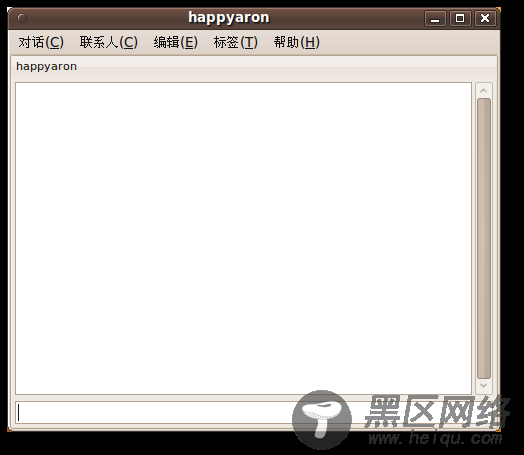Open the 标签(T) menu
Viewport: 524px width, 455px height.
236,42
